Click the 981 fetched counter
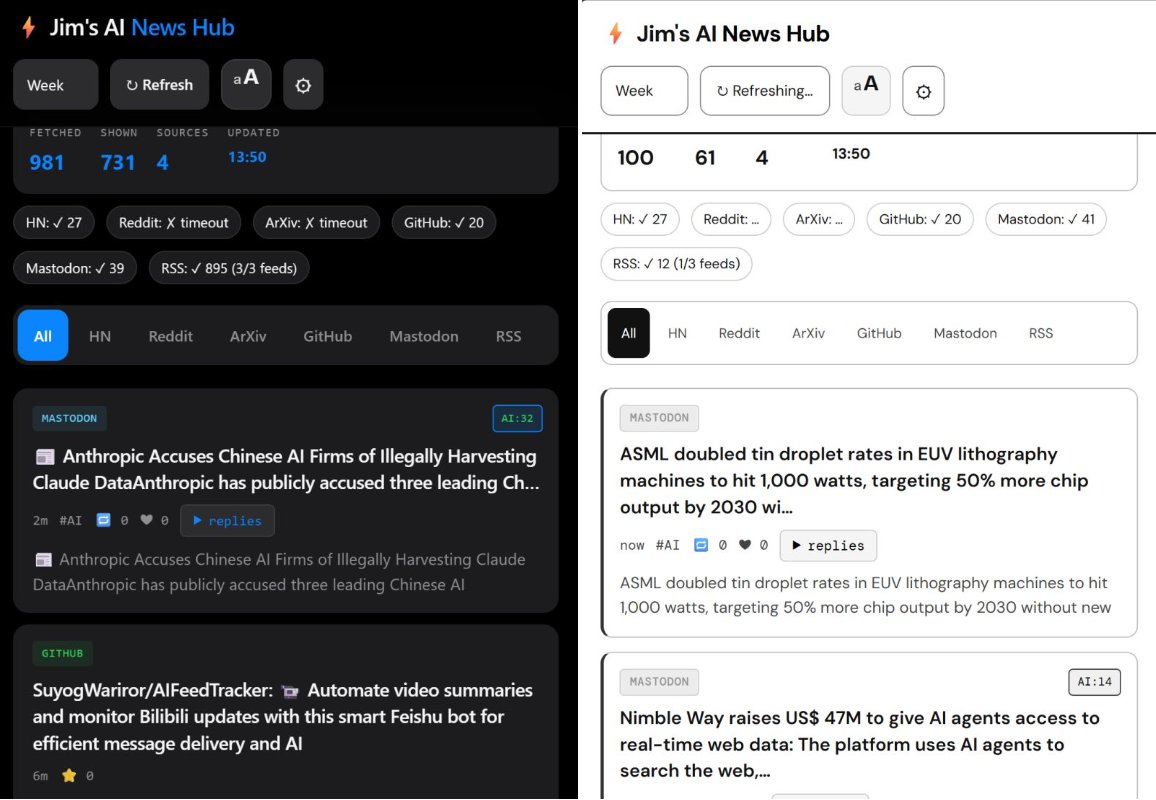1156x800 pixels. [46, 162]
